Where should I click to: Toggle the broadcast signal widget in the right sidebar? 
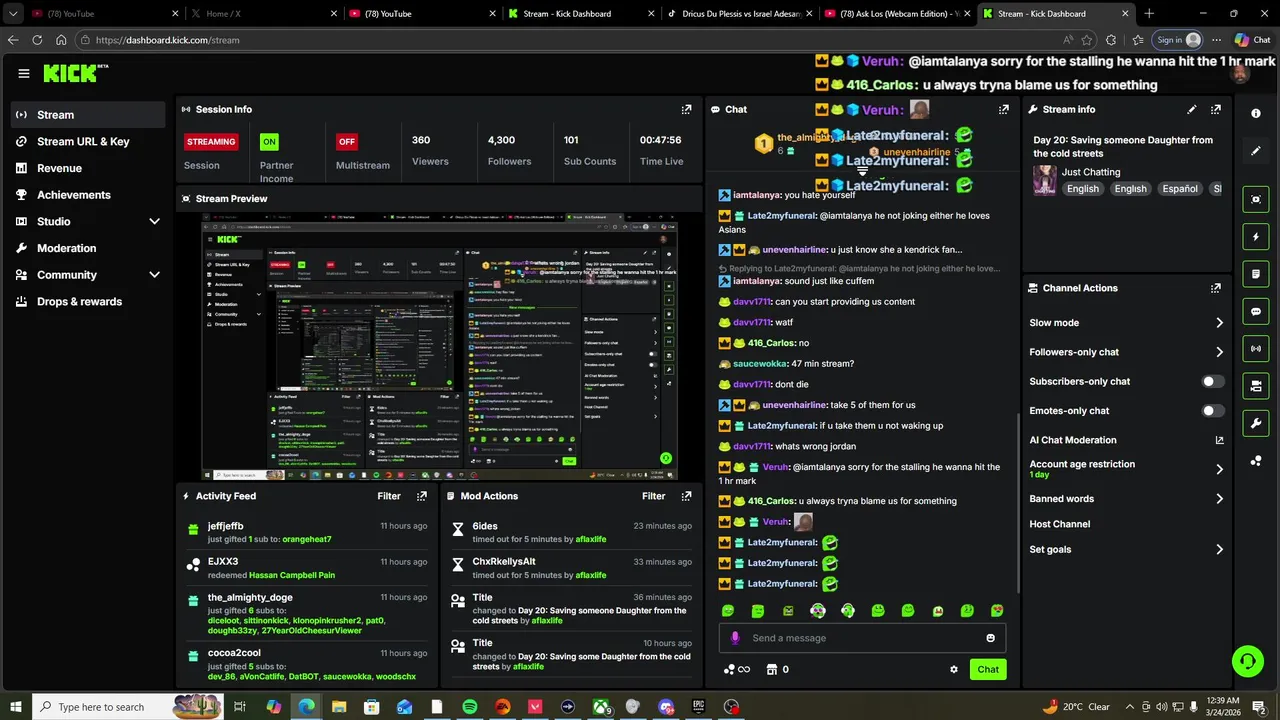point(1256,349)
